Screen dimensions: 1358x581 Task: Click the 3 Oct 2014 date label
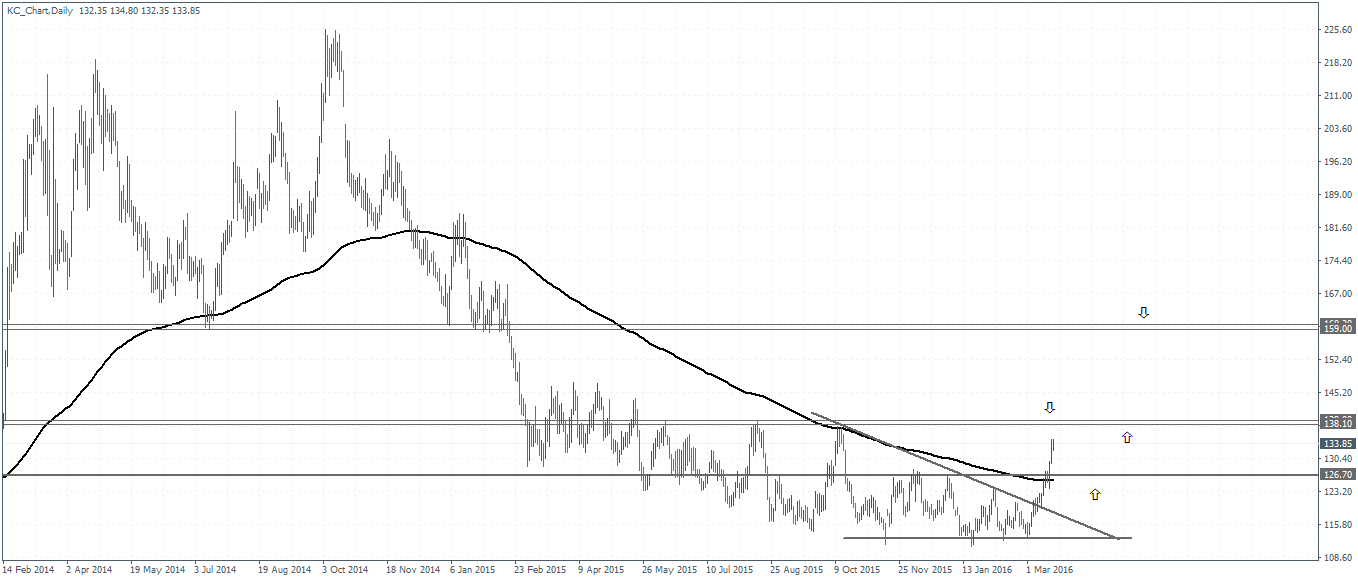point(345,569)
